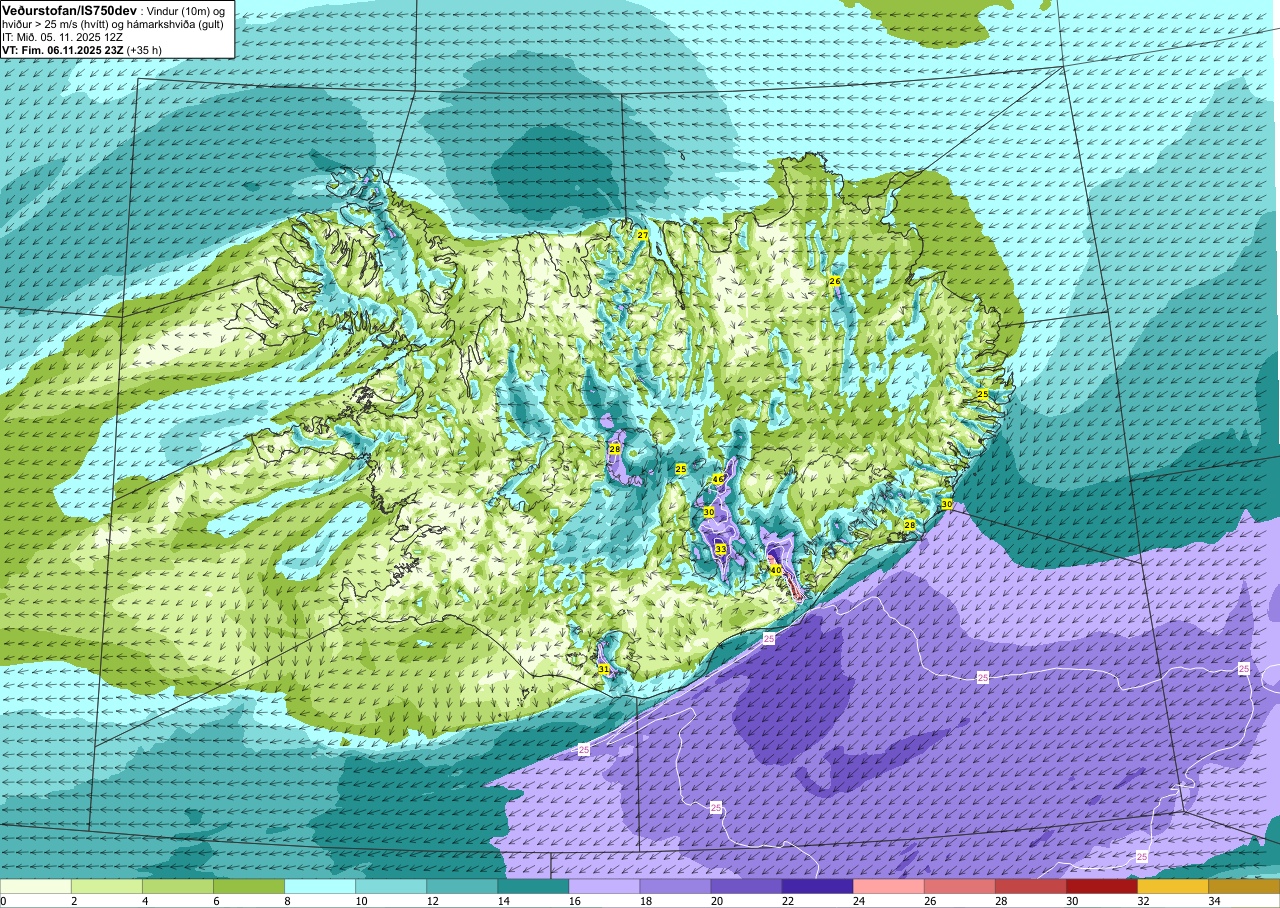Pick the dark red 30–32 legend swatch
This screenshot has width=1280, height=908.
point(1101,886)
